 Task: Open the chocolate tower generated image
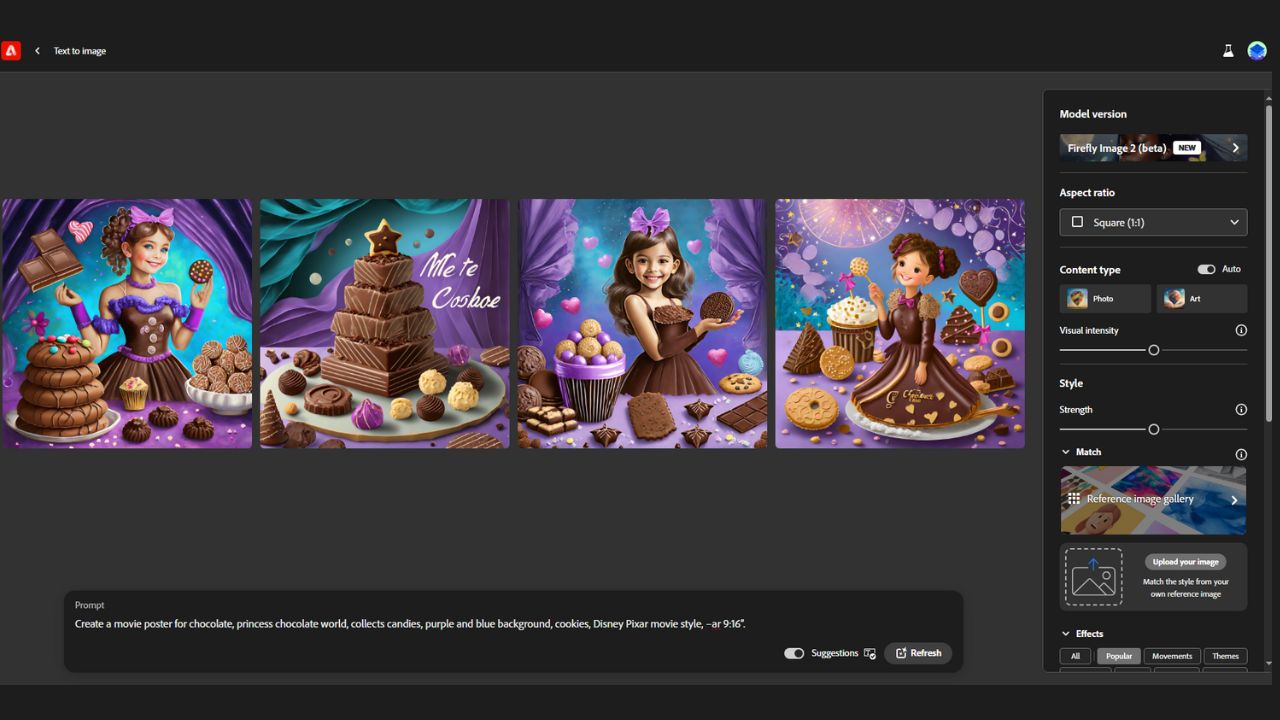pos(385,323)
